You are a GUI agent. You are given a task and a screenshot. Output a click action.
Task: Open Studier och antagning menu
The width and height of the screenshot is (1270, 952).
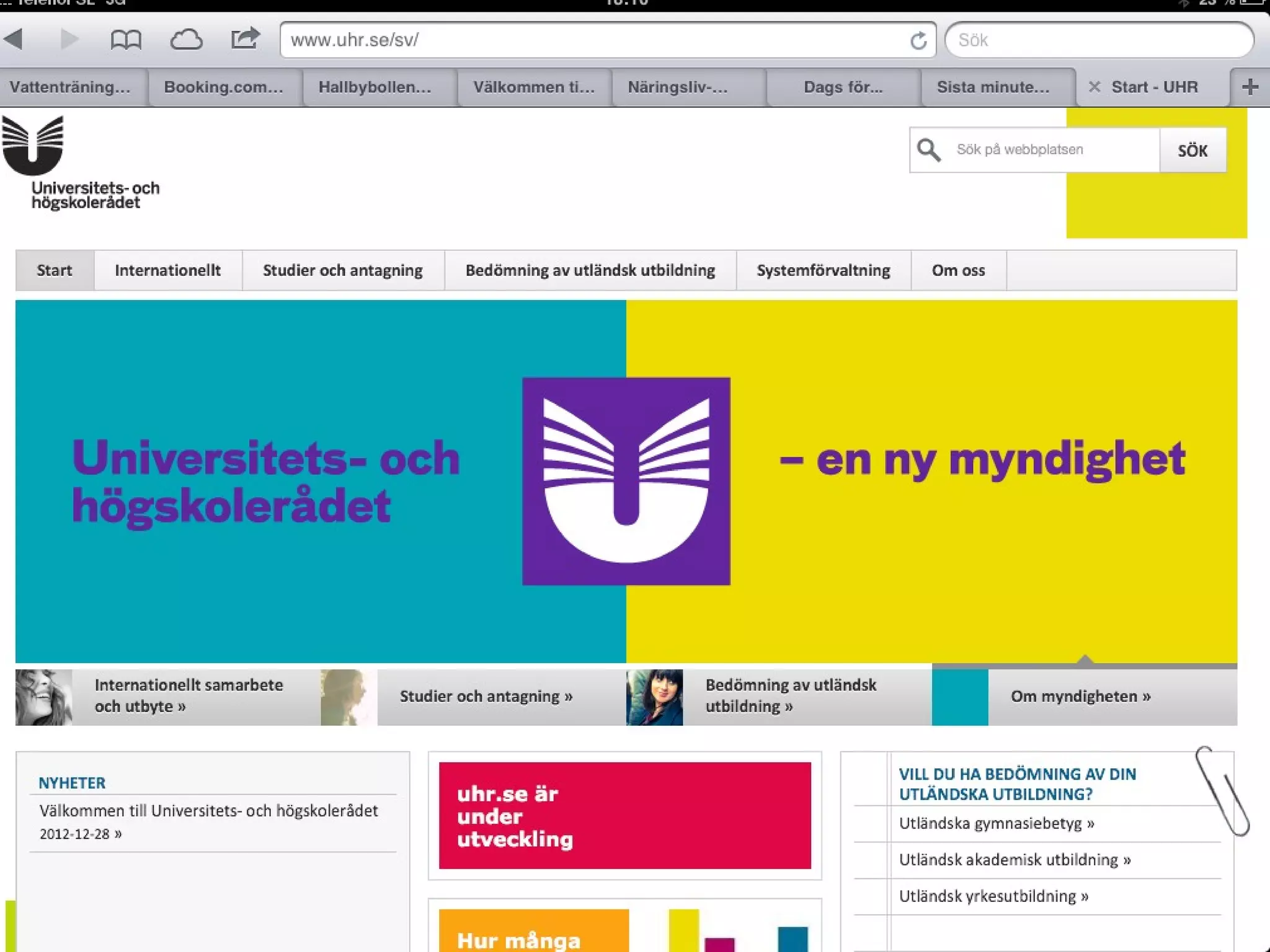click(342, 270)
